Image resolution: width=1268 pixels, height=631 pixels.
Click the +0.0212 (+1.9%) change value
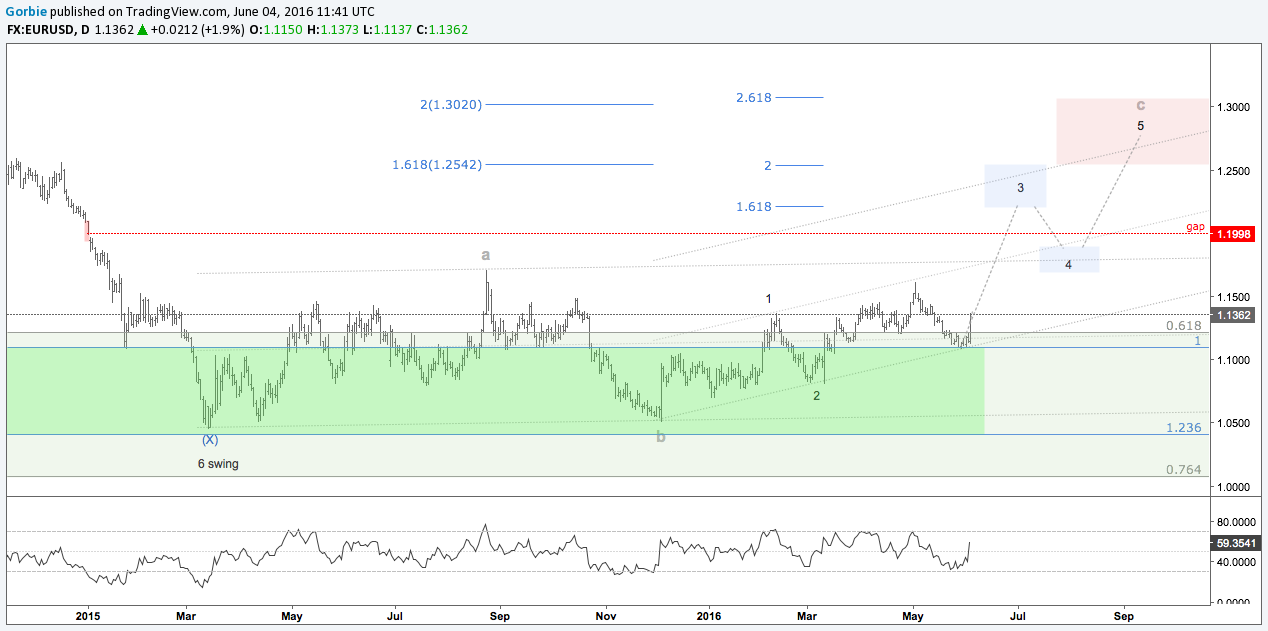click(x=198, y=30)
